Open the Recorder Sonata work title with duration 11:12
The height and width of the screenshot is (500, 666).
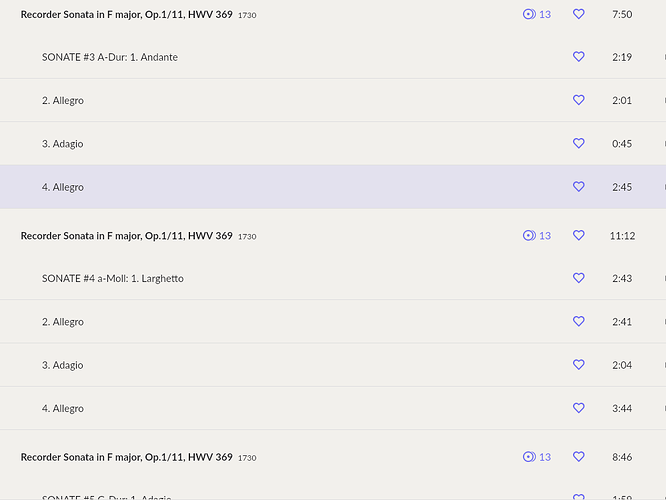(127, 236)
